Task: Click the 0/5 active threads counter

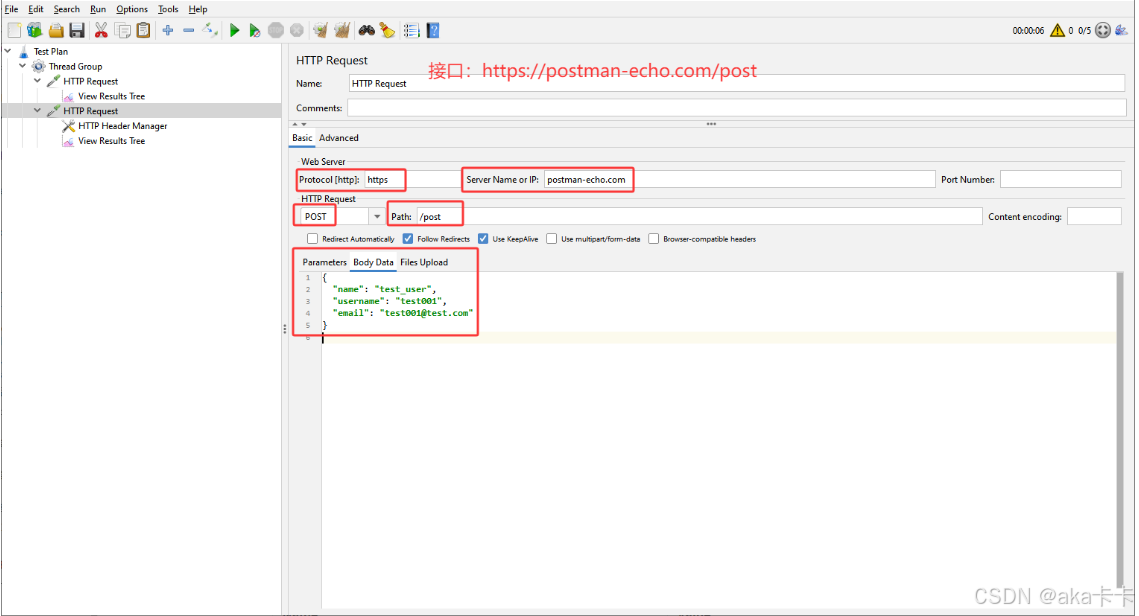Action: (1084, 31)
